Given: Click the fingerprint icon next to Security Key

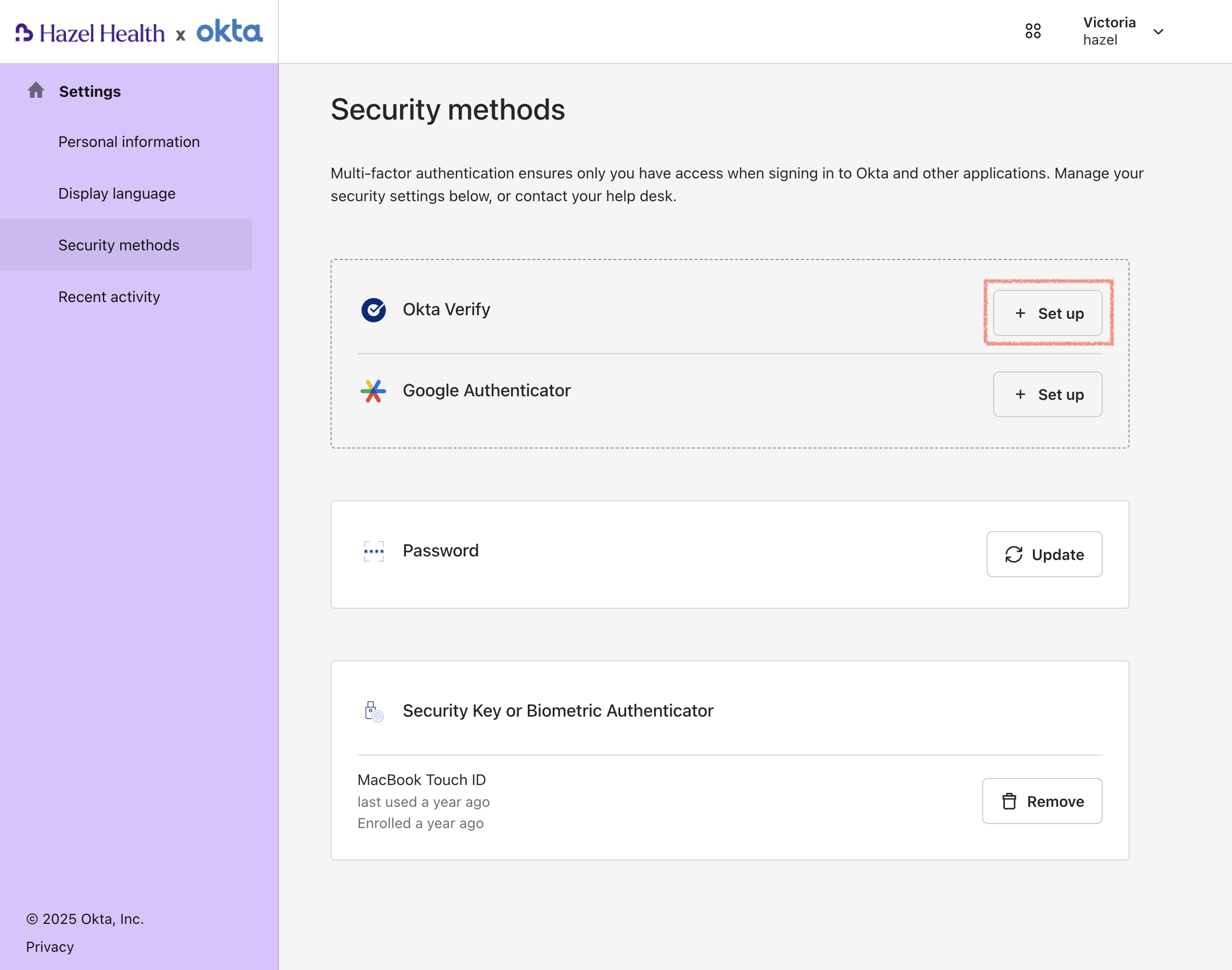Looking at the screenshot, I should [373, 711].
